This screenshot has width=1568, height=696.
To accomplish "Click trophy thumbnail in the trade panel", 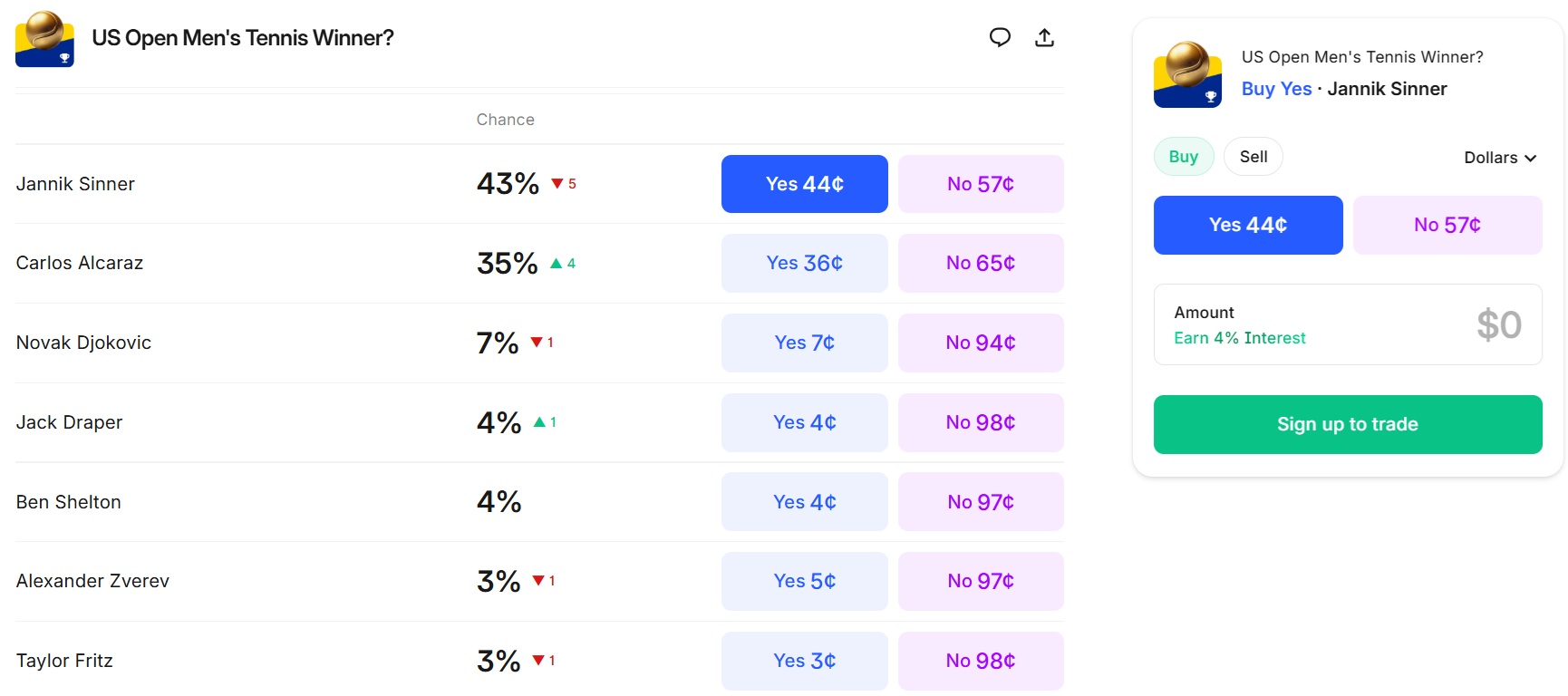I will (x=1187, y=74).
